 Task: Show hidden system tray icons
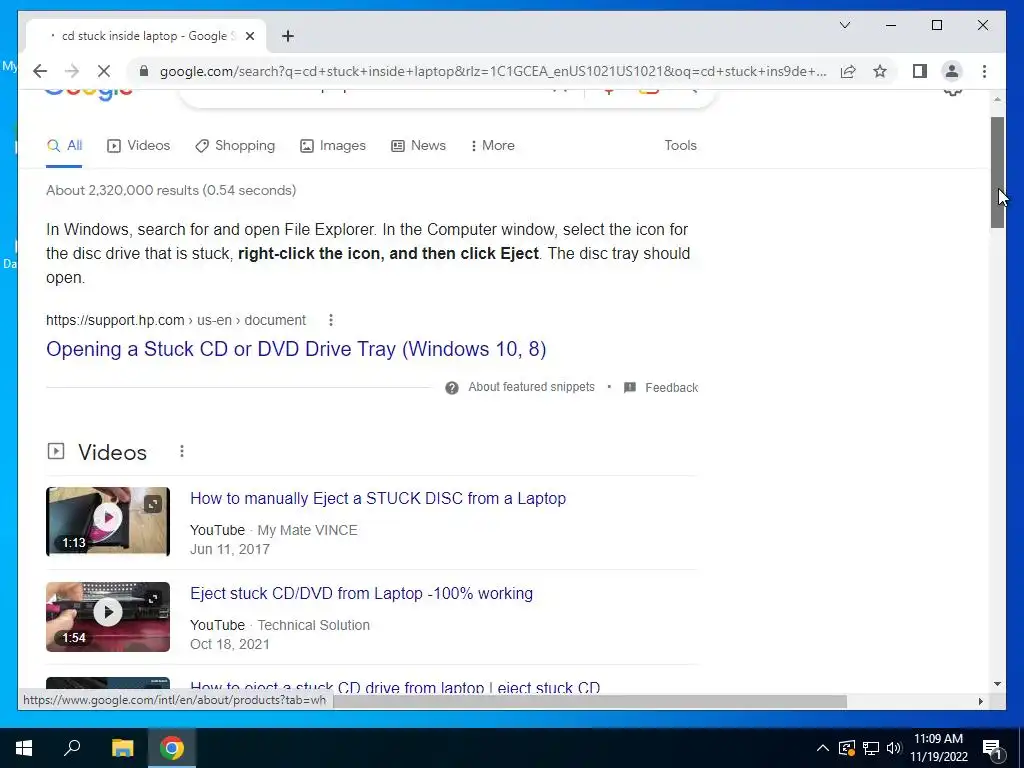click(x=823, y=748)
